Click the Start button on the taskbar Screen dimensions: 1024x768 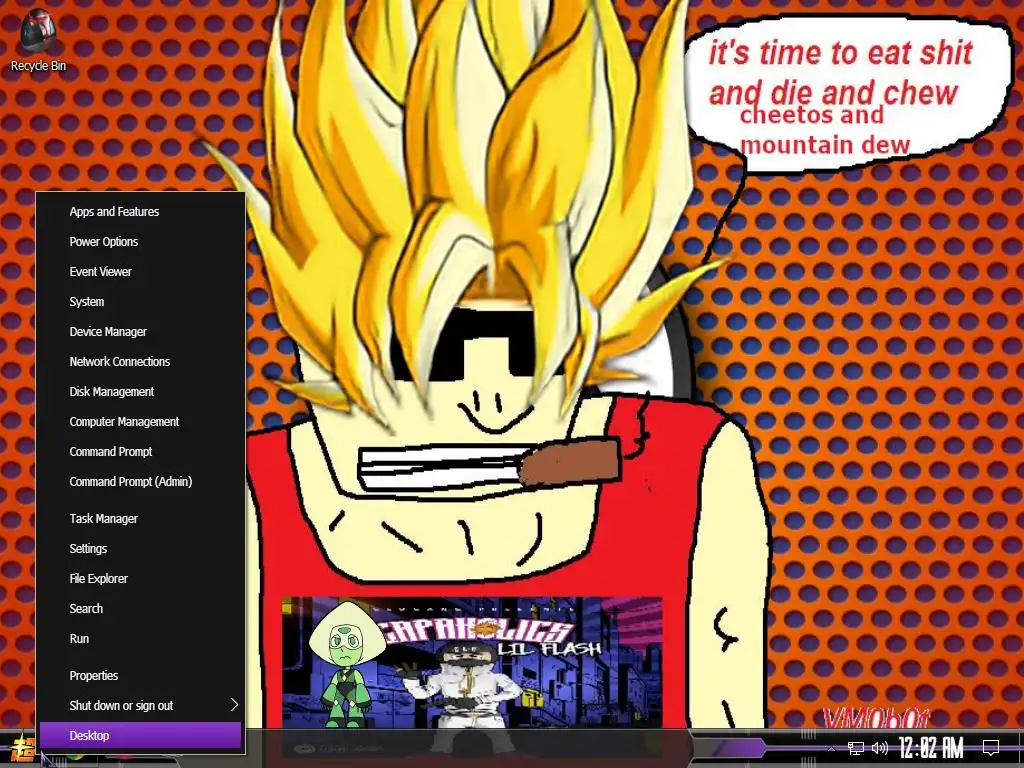[20, 748]
